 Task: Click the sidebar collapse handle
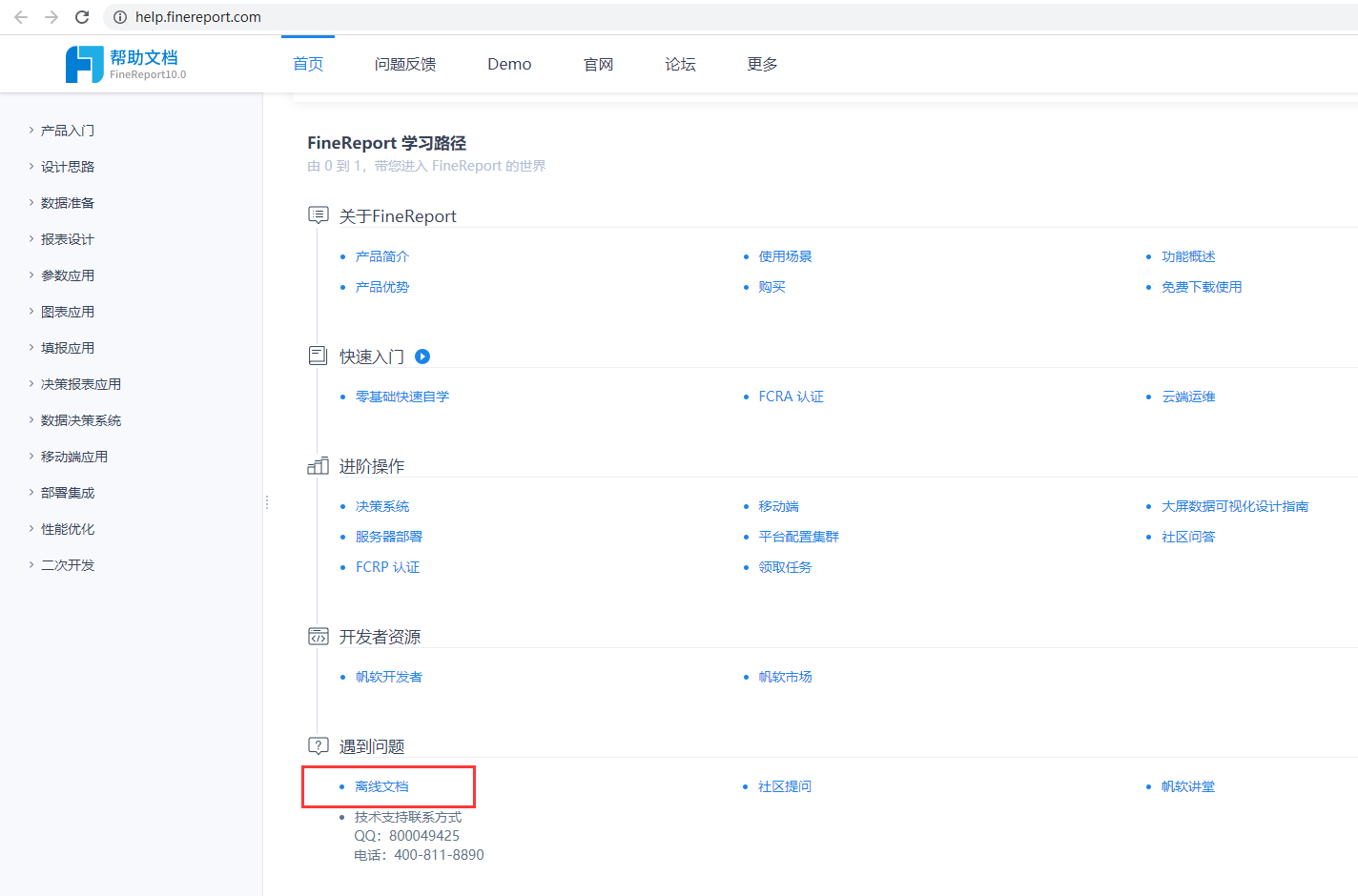click(x=267, y=502)
